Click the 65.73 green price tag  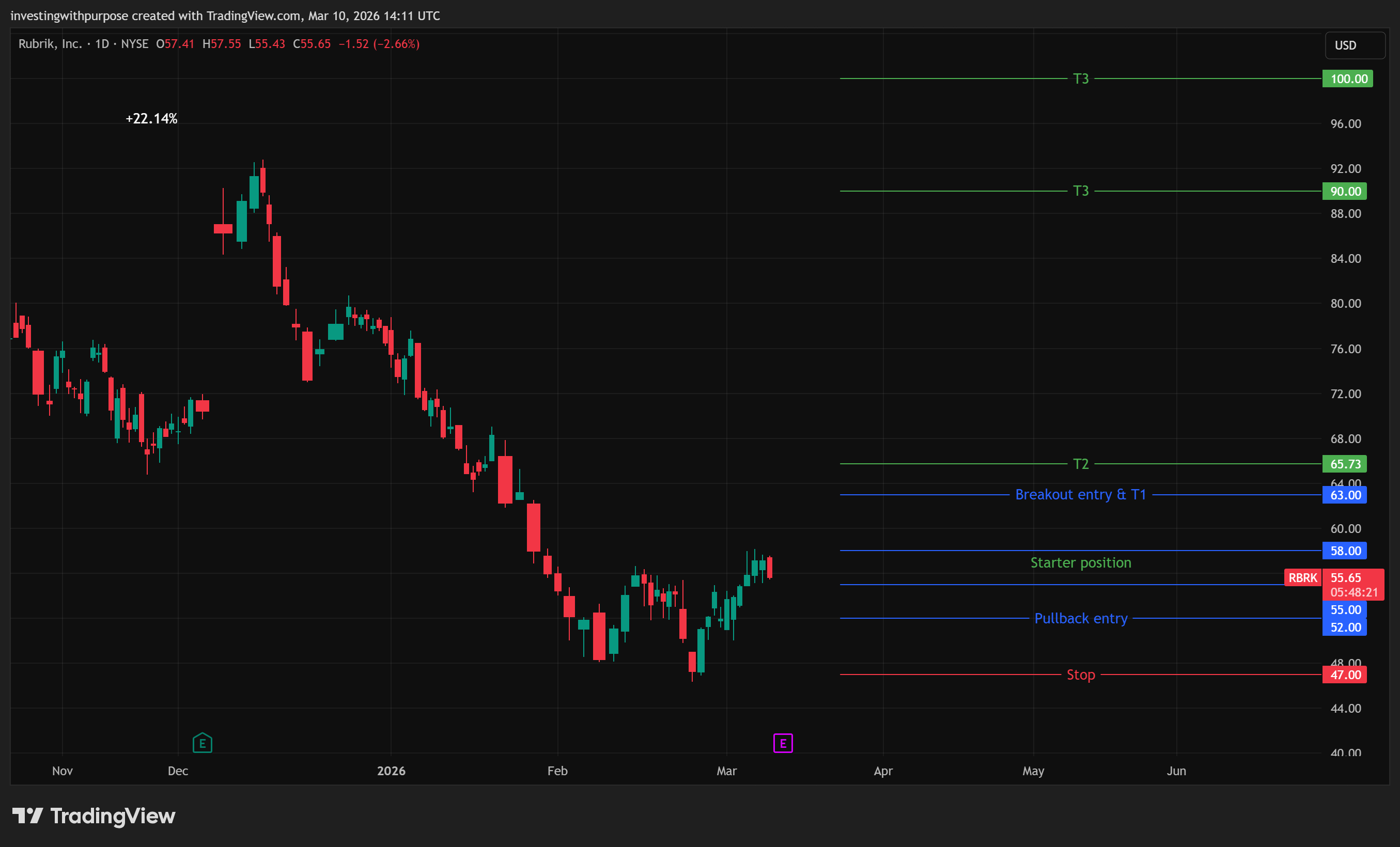pyautogui.click(x=1344, y=464)
